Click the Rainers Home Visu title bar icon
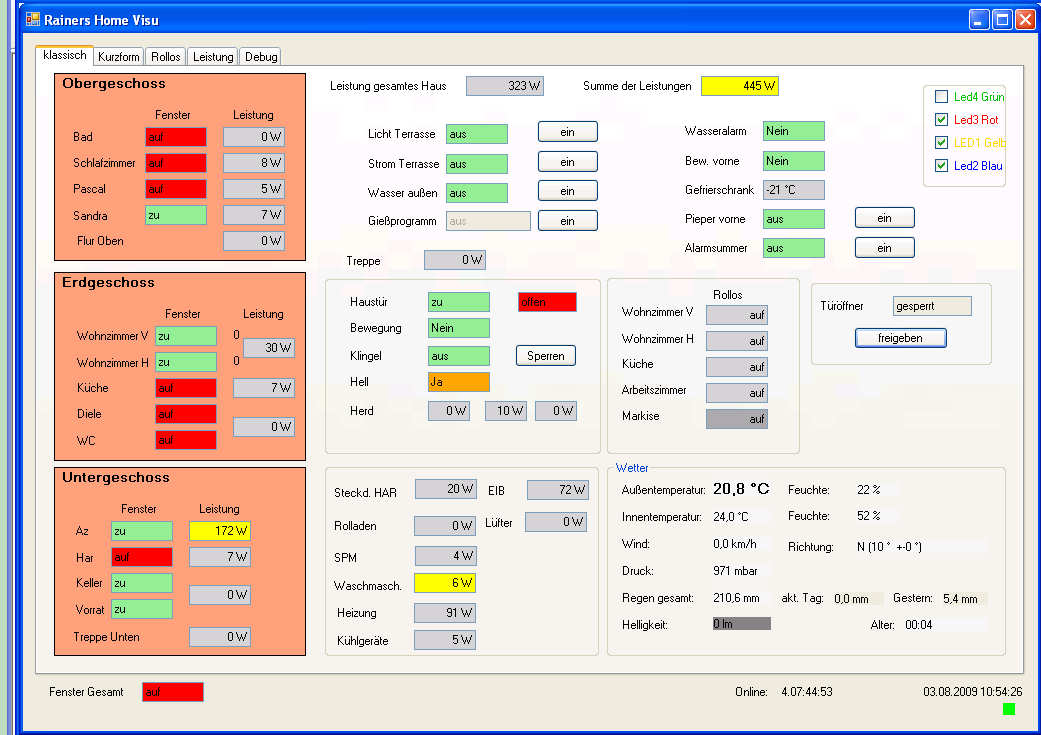1041x735 pixels. (32, 20)
